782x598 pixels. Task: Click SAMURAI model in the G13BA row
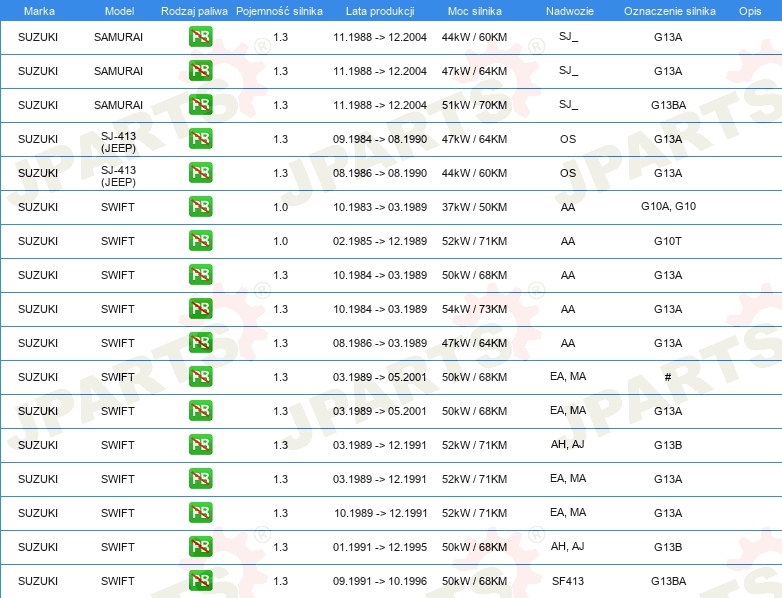tap(118, 105)
